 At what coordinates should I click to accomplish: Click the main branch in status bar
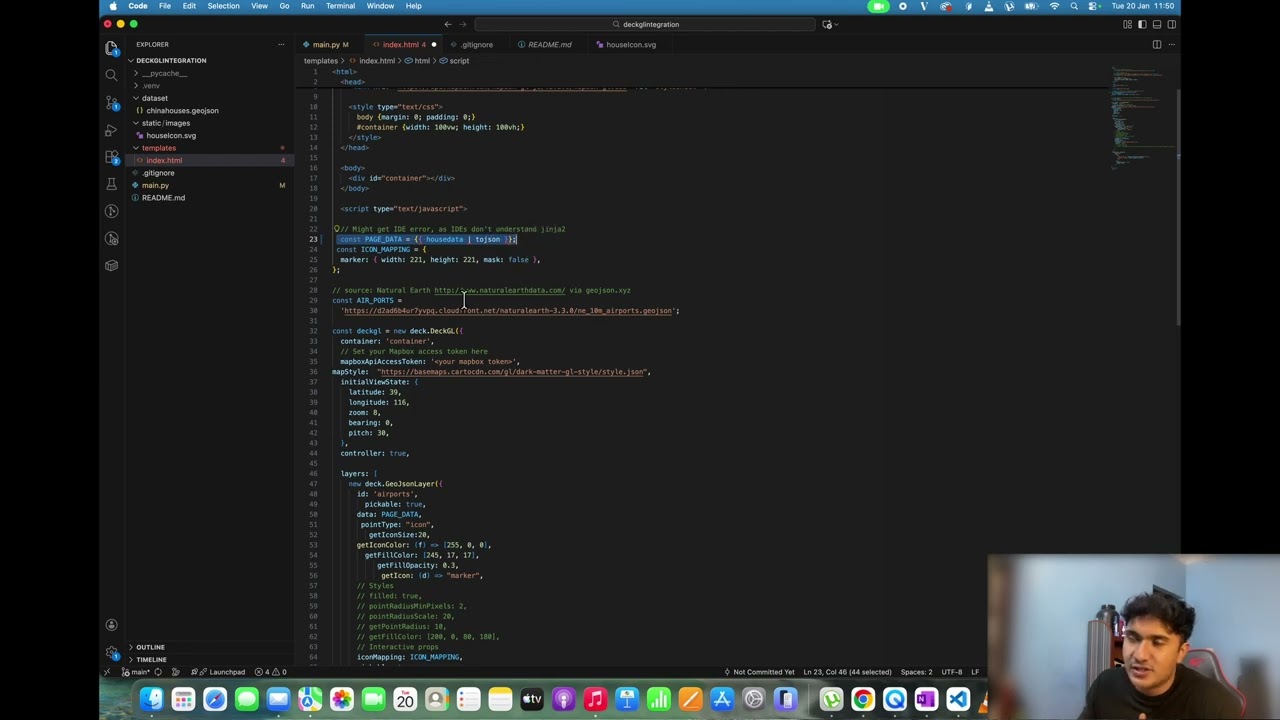click(x=138, y=672)
